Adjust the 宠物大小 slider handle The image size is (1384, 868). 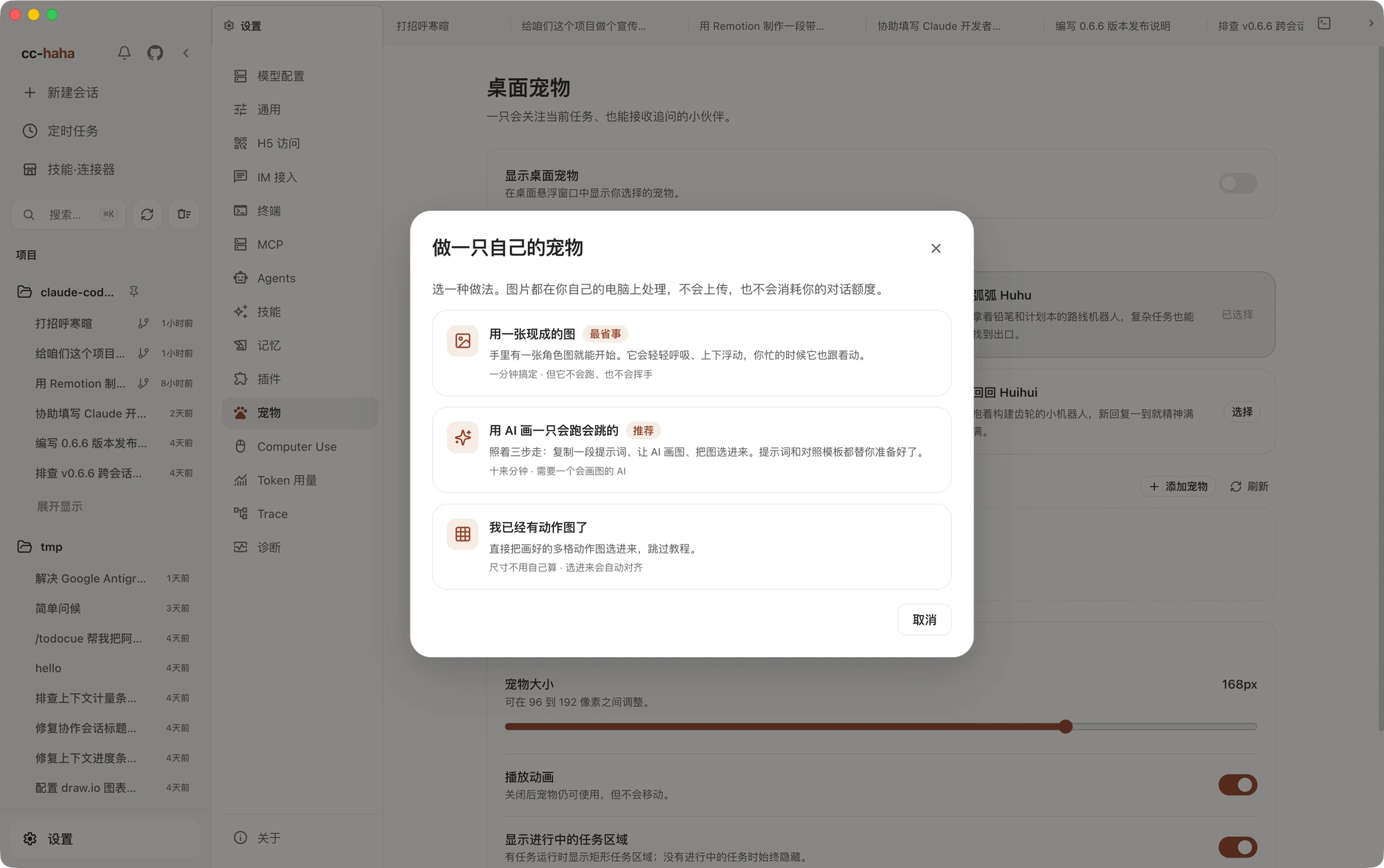tap(1066, 727)
